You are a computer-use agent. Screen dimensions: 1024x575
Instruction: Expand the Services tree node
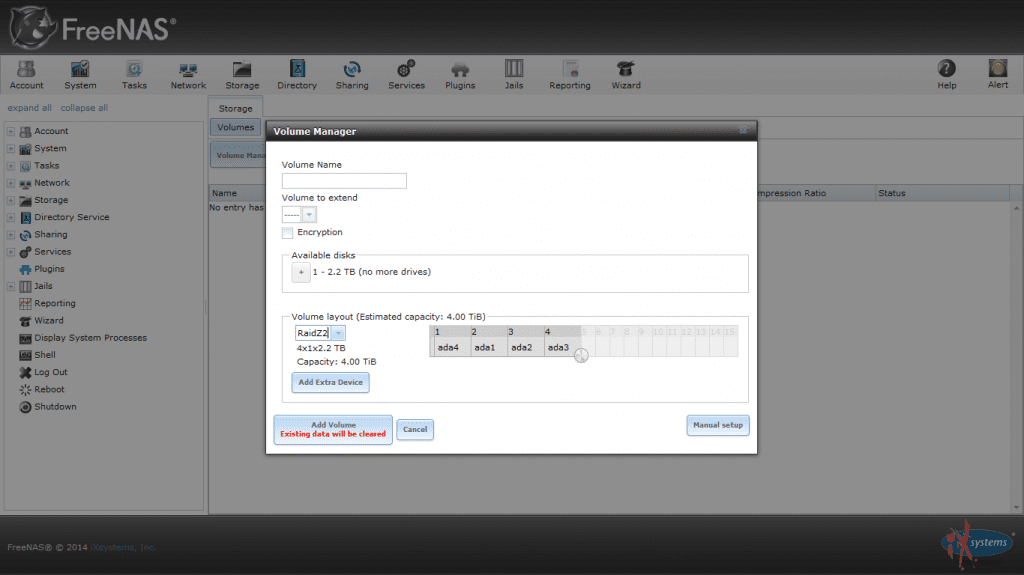click(10, 252)
